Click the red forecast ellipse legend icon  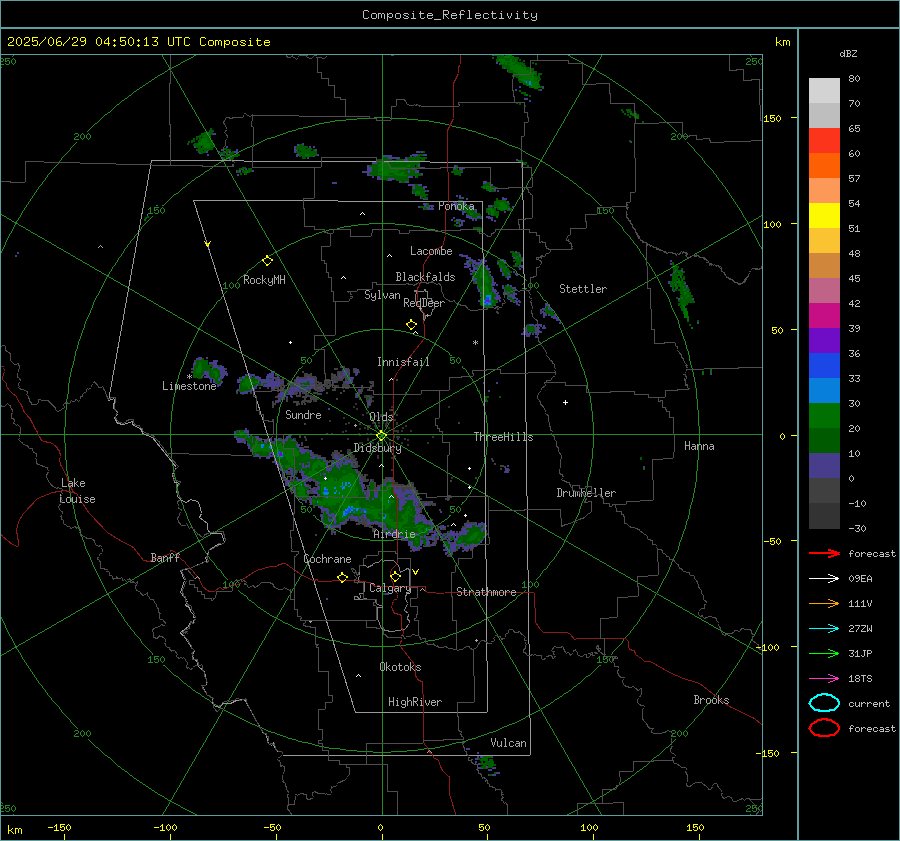824,728
